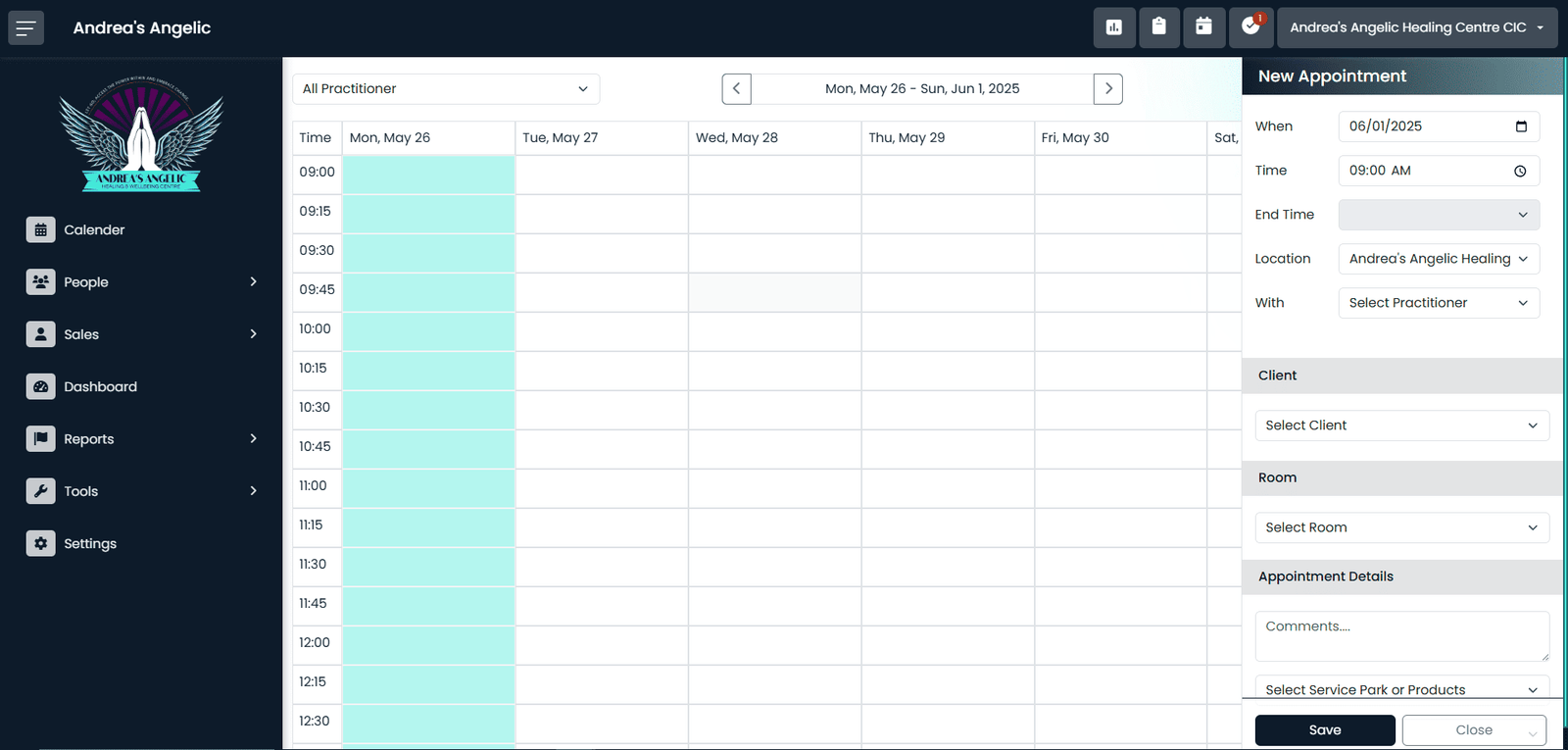Open the time picker clock icon
Viewport: 1568px width, 750px height.
[1520, 171]
